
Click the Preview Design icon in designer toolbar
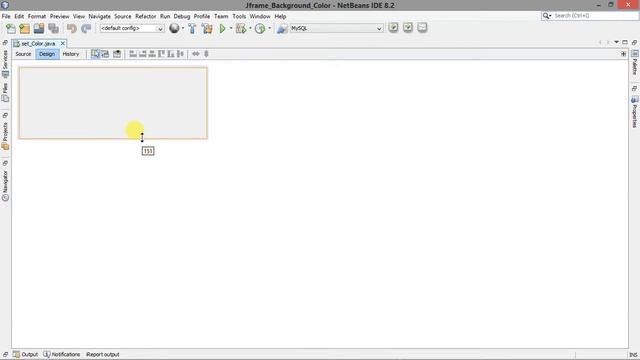tap(117, 54)
